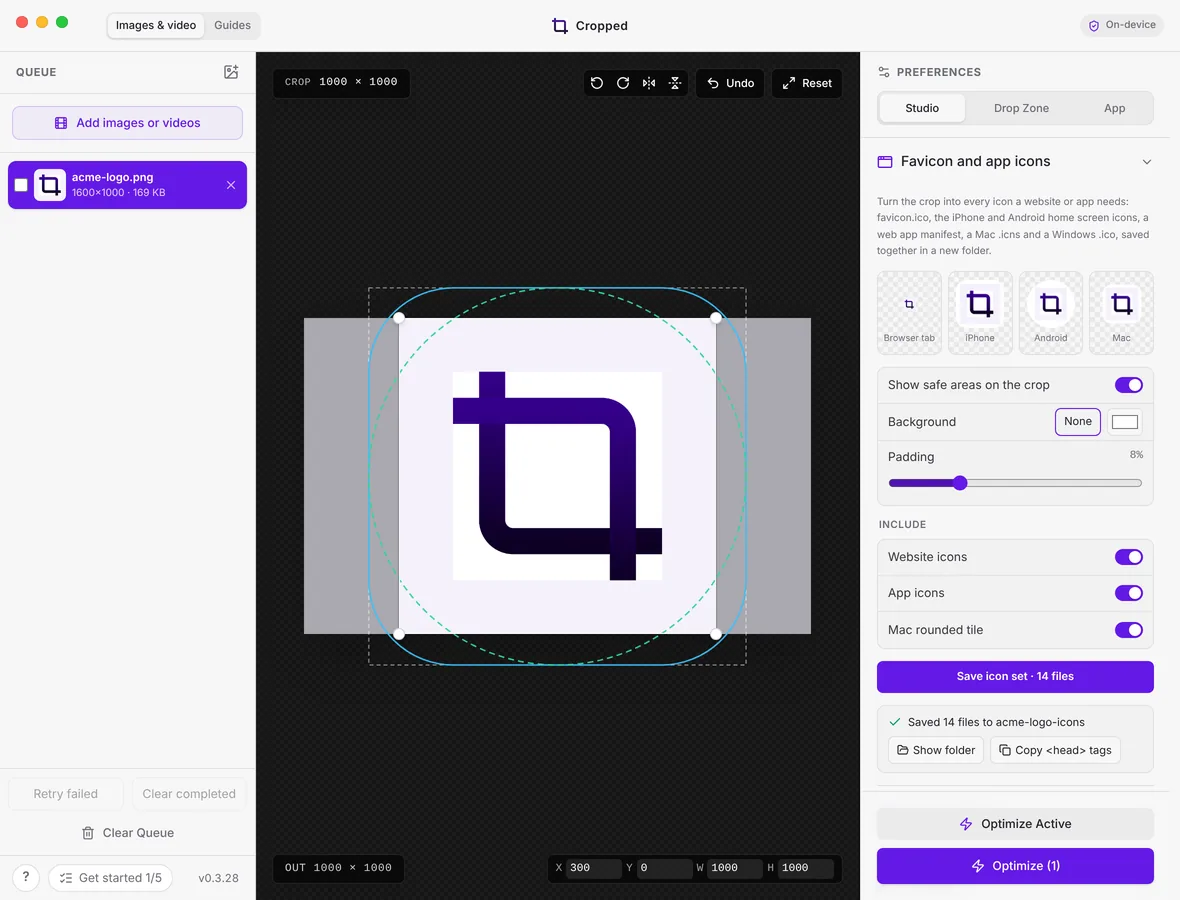The height and width of the screenshot is (900, 1180).
Task: Click the Y position field
Action: (664, 868)
